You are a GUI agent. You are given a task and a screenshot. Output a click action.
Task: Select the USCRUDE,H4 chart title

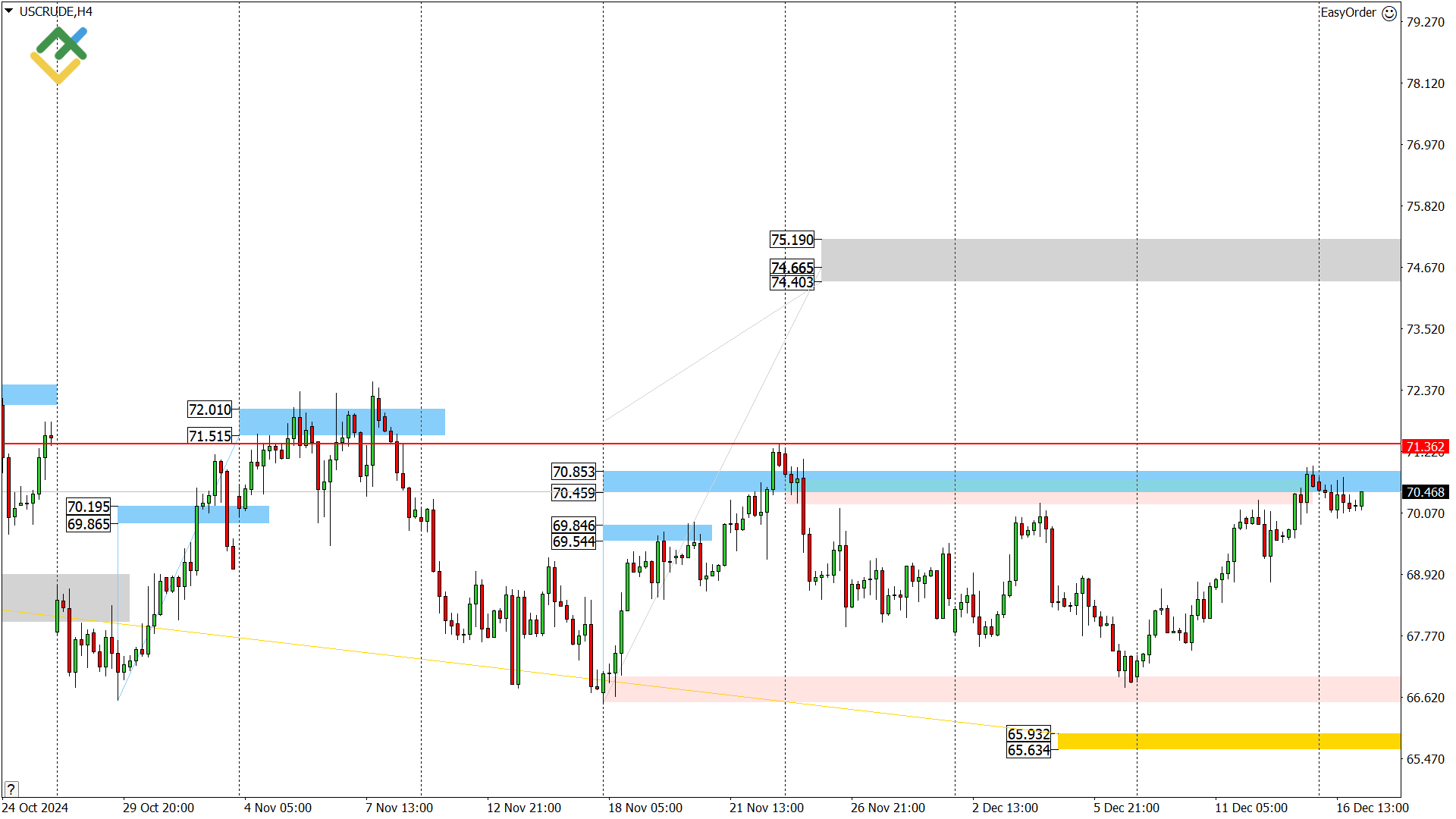tap(55, 11)
